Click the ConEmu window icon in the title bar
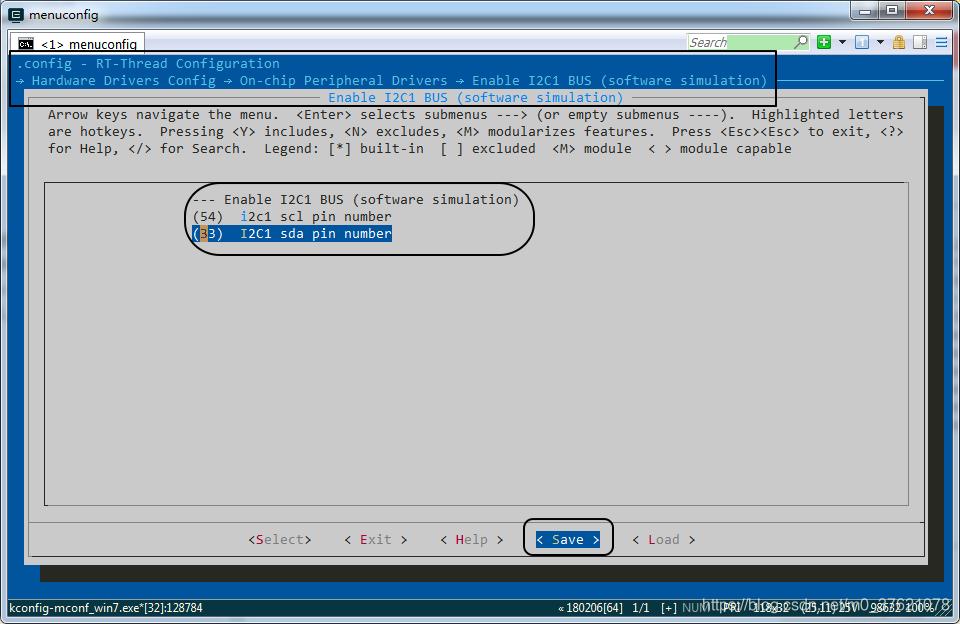 [16, 14]
